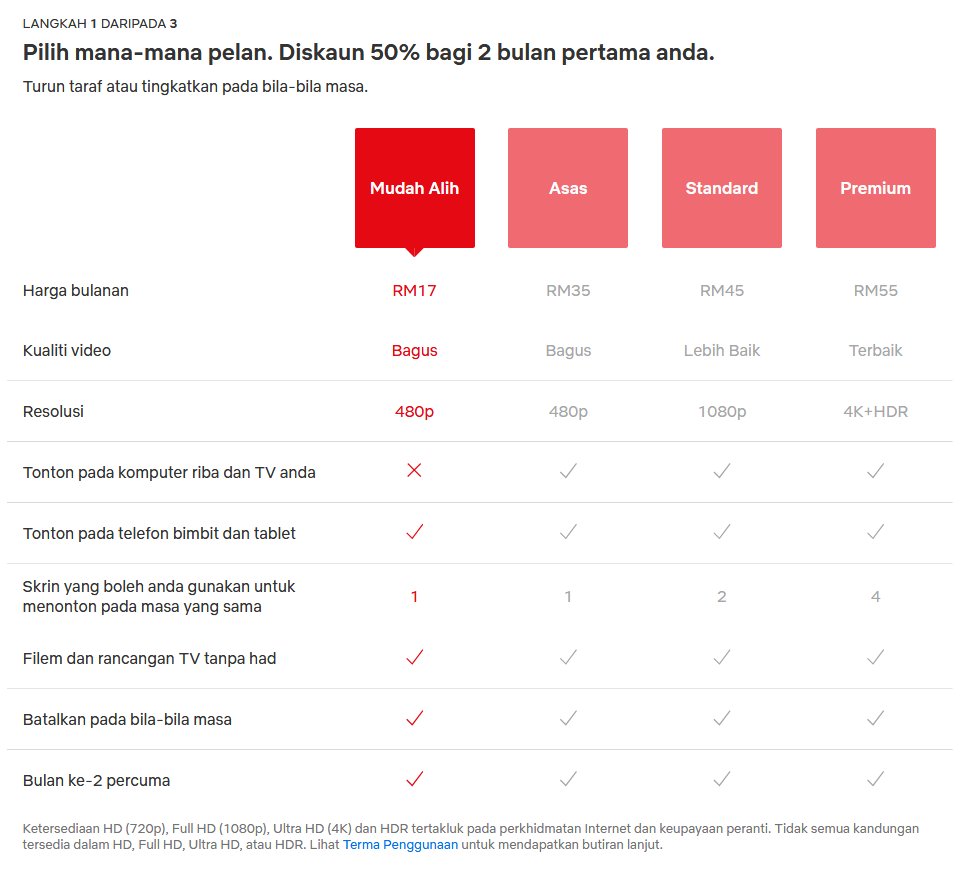Click Standard checkmark for unlimited films row
This screenshot has width=968, height=871.
coord(721,657)
